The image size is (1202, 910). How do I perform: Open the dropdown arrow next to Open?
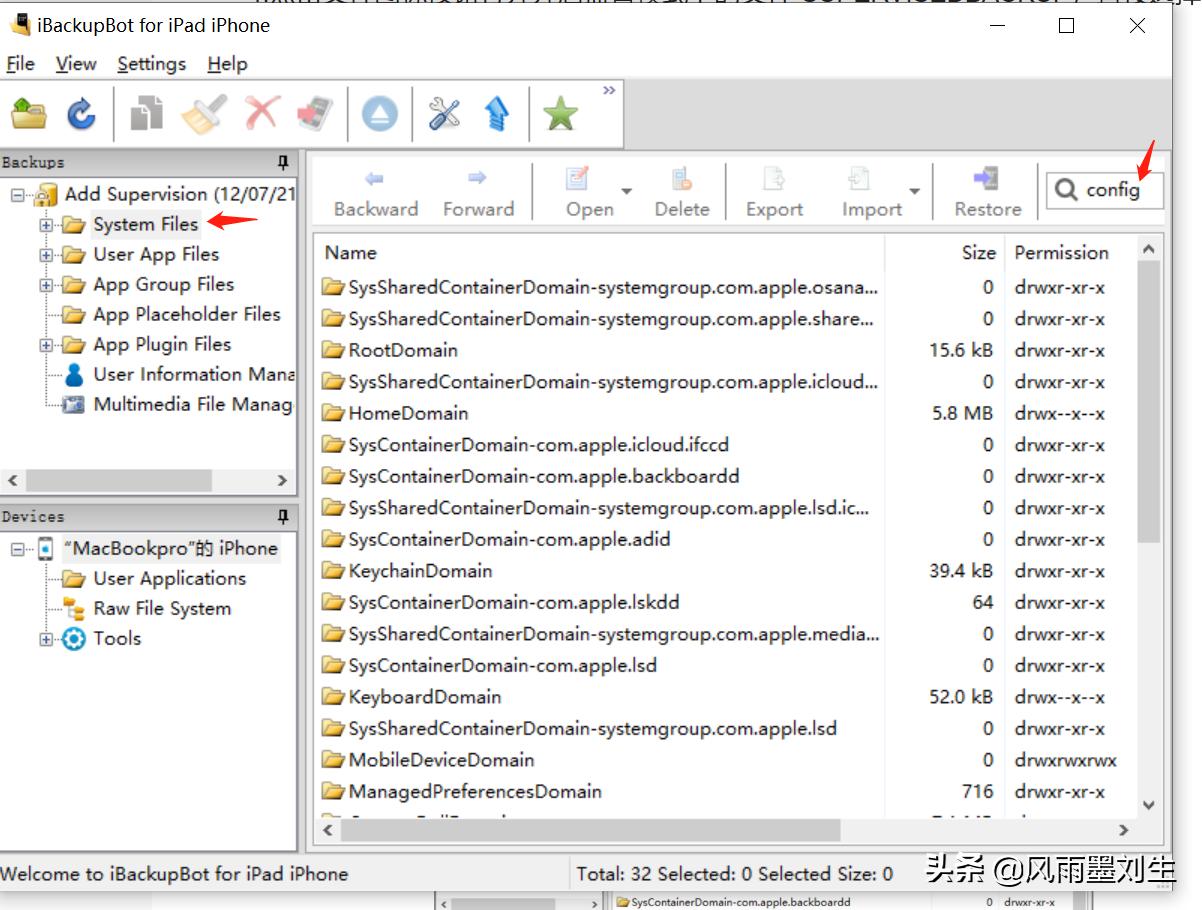[627, 192]
